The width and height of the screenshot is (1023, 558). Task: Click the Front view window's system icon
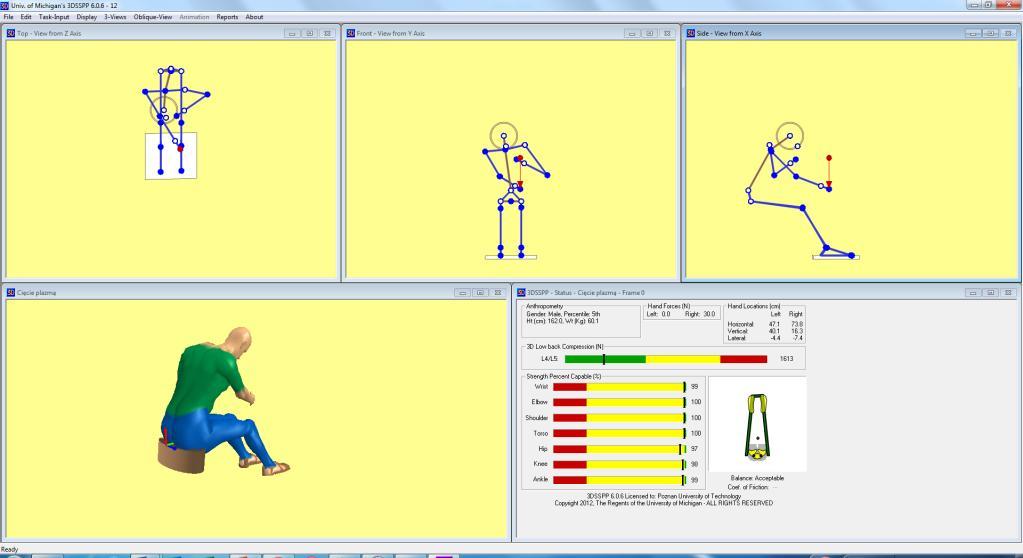click(350, 33)
